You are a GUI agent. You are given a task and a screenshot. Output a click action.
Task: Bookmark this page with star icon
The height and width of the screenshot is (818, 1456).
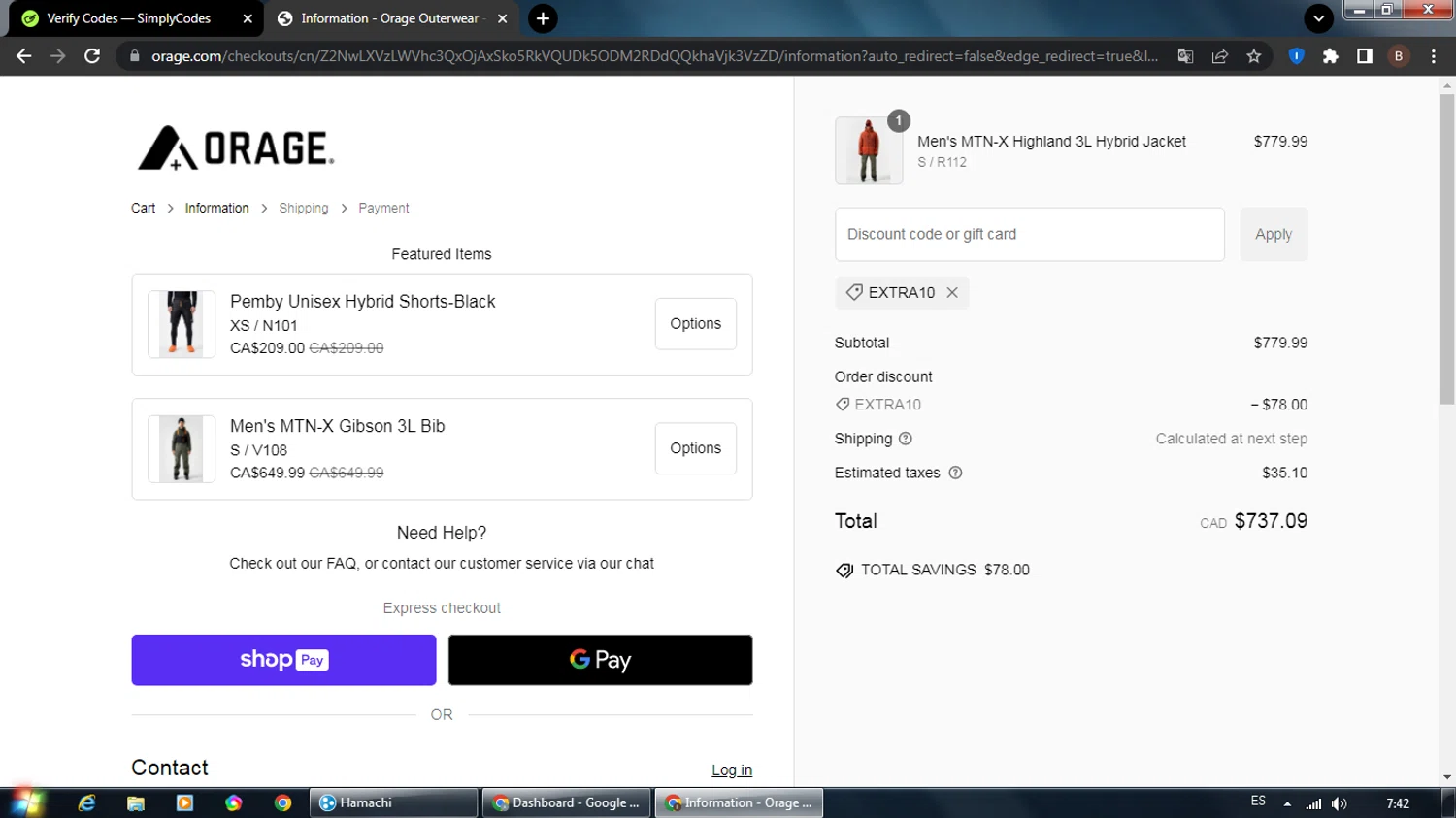point(1254,56)
